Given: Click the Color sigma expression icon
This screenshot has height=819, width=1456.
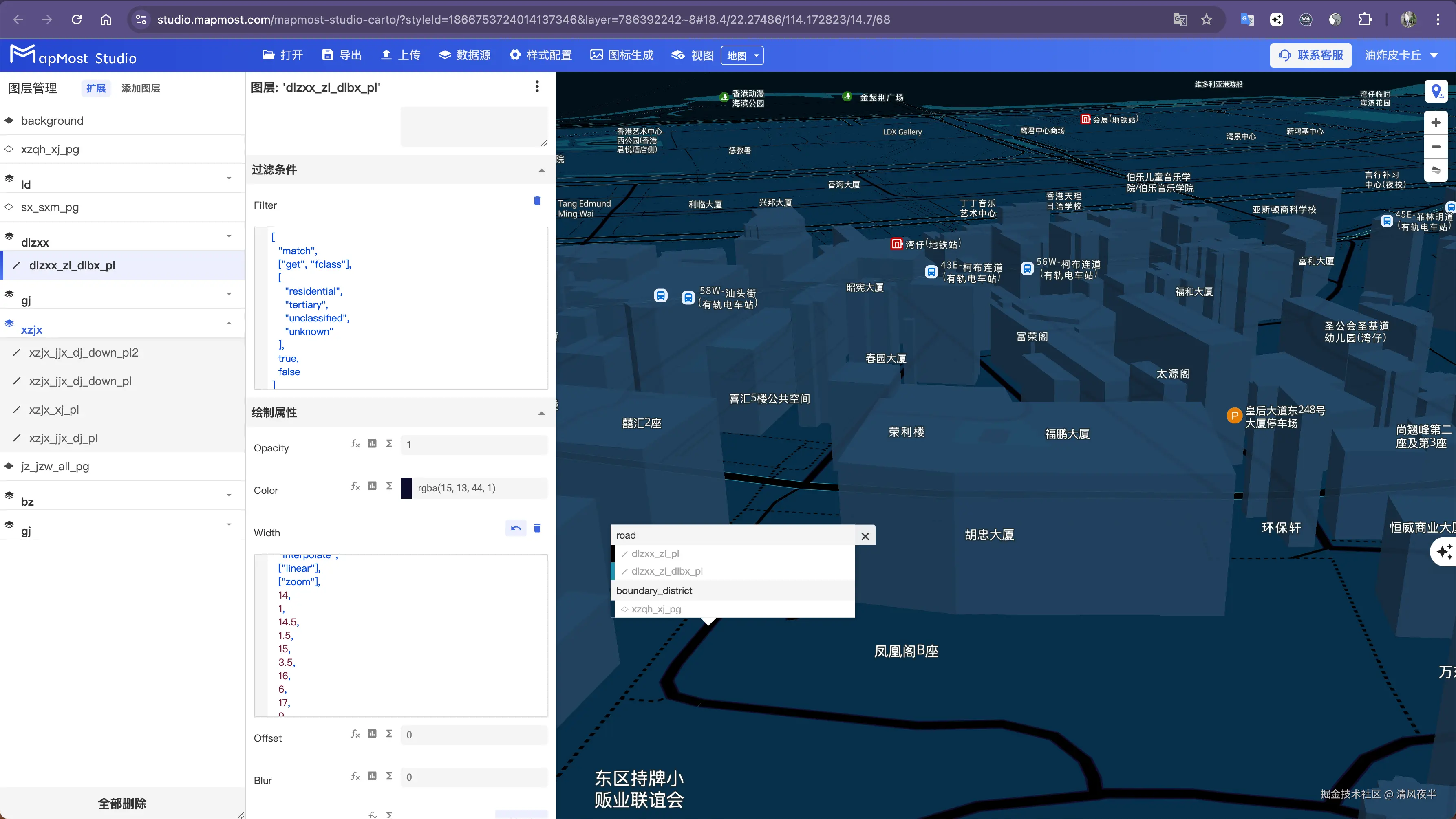Looking at the screenshot, I should coord(389,486).
